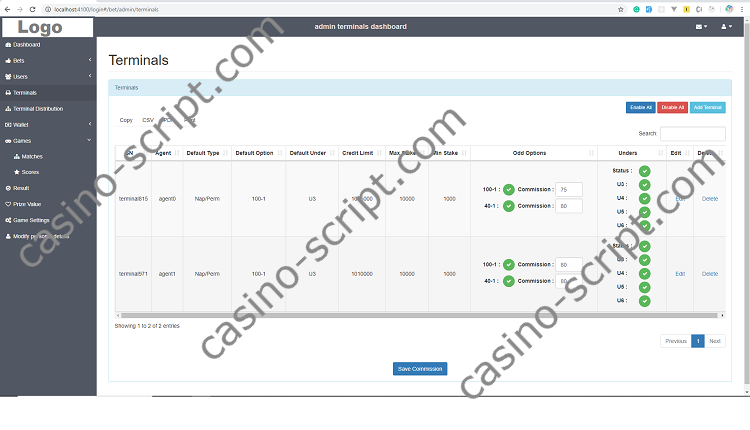The image size is (750, 430).
Task: Click the Save Commission button
Action: pos(420,369)
